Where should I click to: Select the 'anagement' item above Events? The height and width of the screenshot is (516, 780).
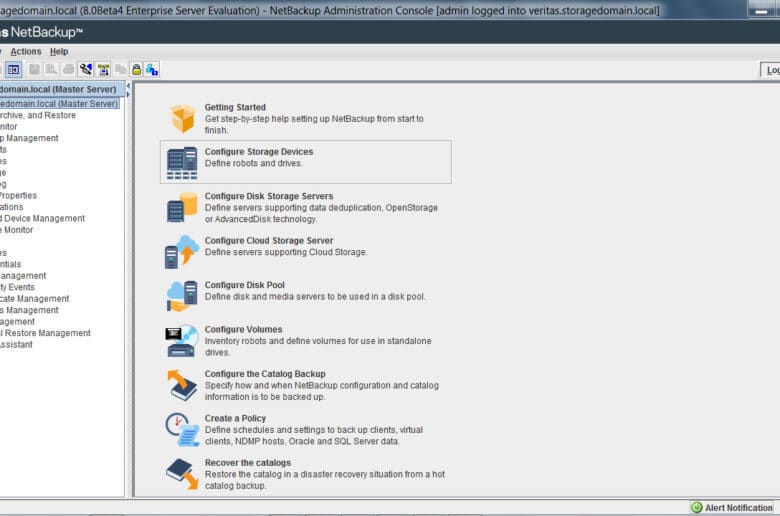23,275
